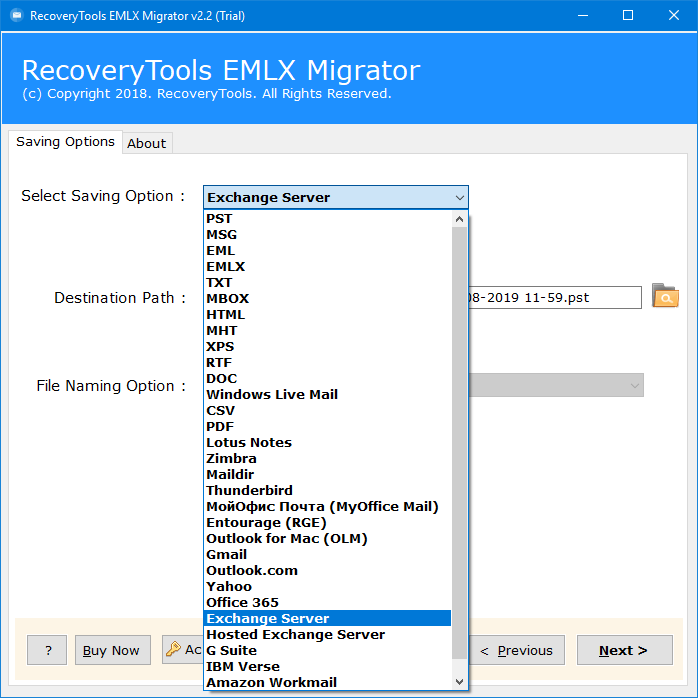Pick MBOX as saving format
Viewport: 698px width, 698px height.
pos(327,299)
